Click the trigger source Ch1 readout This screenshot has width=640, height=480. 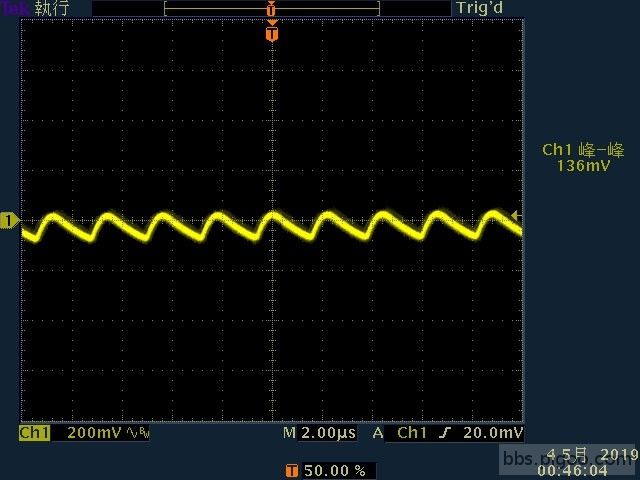click(x=411, y=433)
